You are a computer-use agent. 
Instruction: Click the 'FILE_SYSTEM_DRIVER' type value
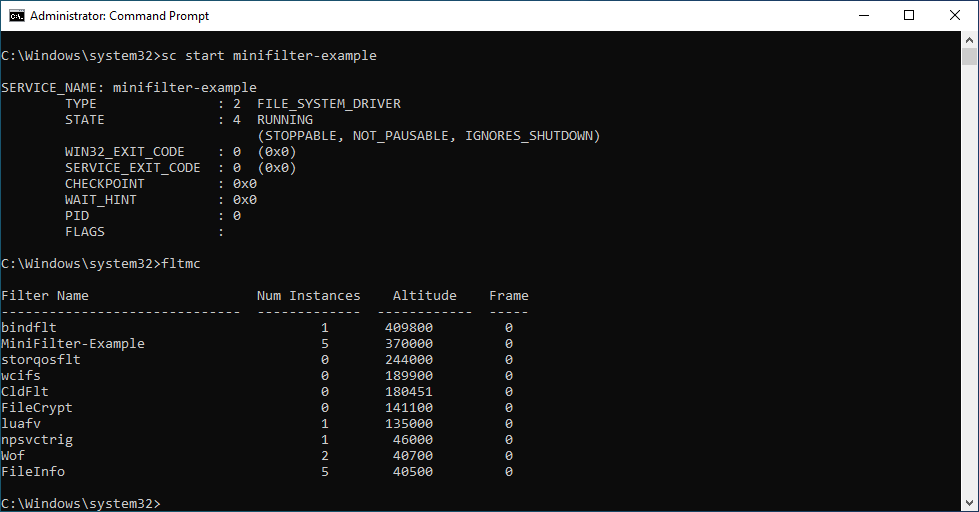pos(329,104)
